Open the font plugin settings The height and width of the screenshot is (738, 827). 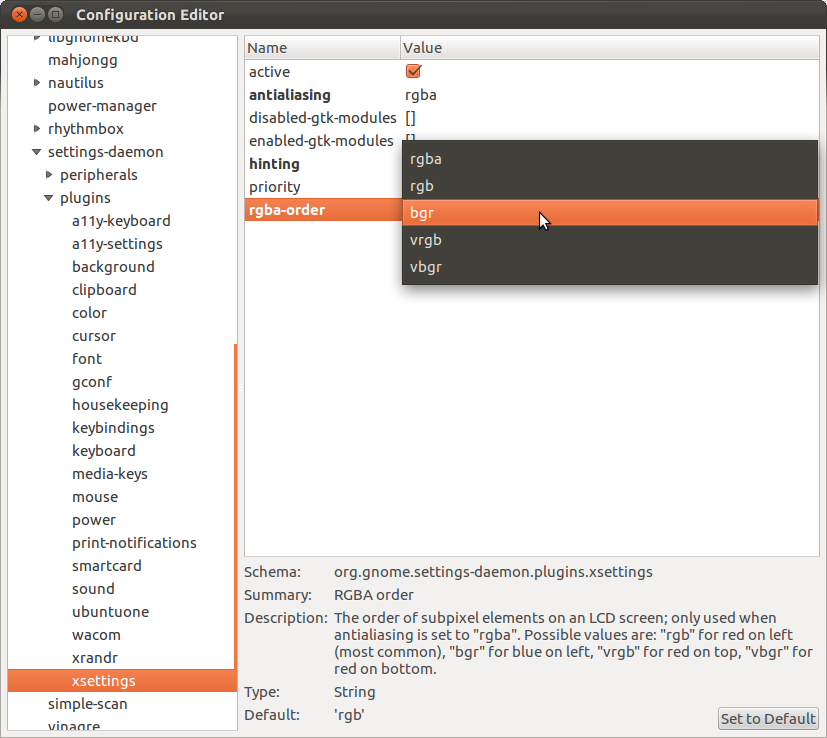pyautogui.click(x=87, y=359)
